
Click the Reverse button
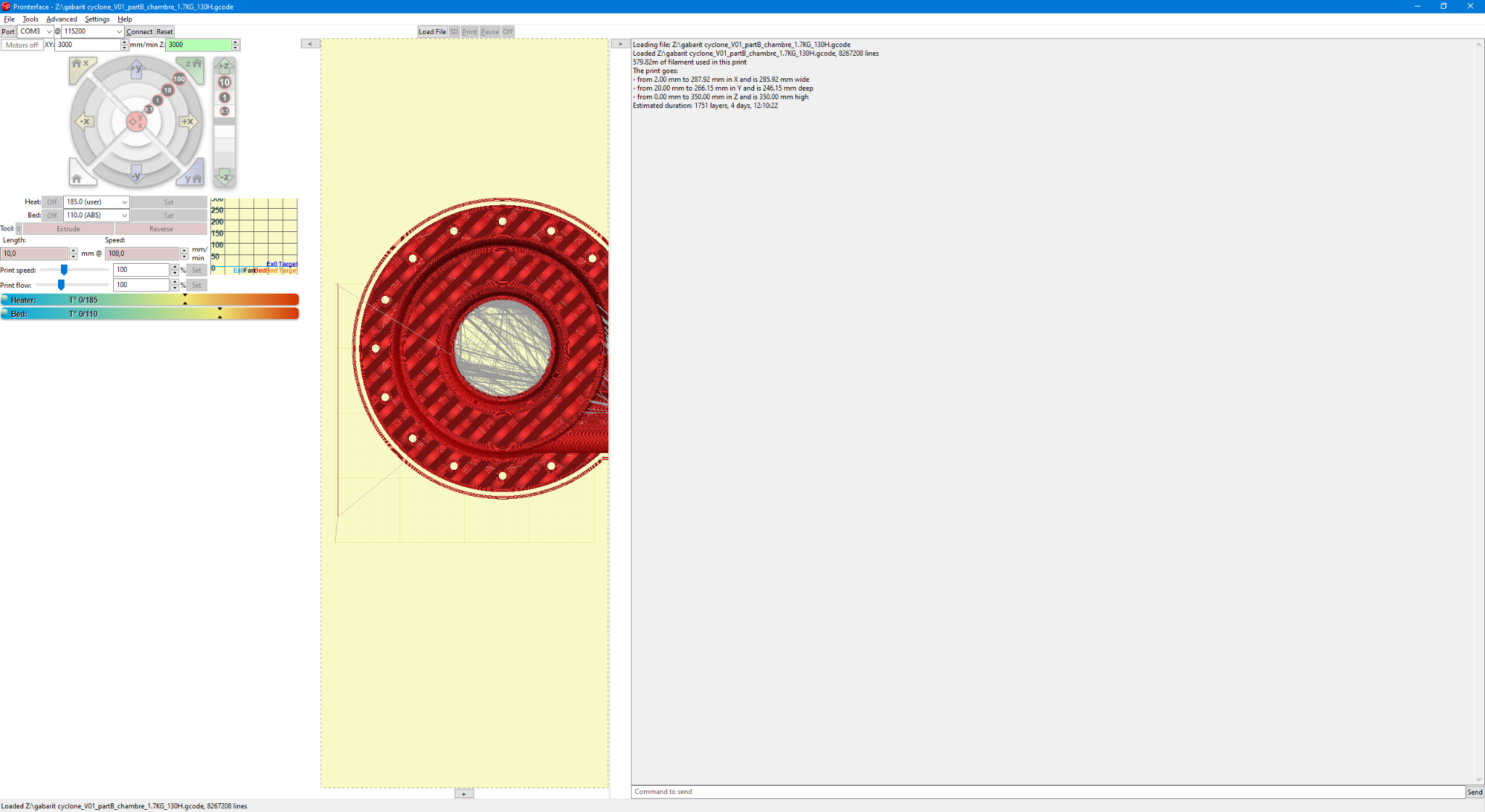(161, 229)
